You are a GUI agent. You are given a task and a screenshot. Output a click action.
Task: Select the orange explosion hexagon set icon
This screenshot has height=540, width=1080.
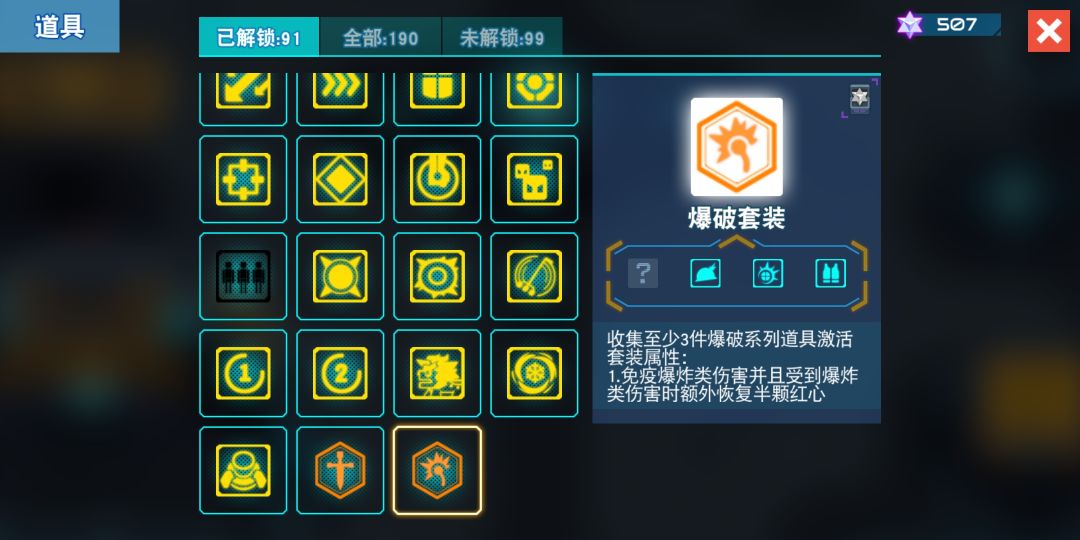pyautogui.click(x=437, y=470)
